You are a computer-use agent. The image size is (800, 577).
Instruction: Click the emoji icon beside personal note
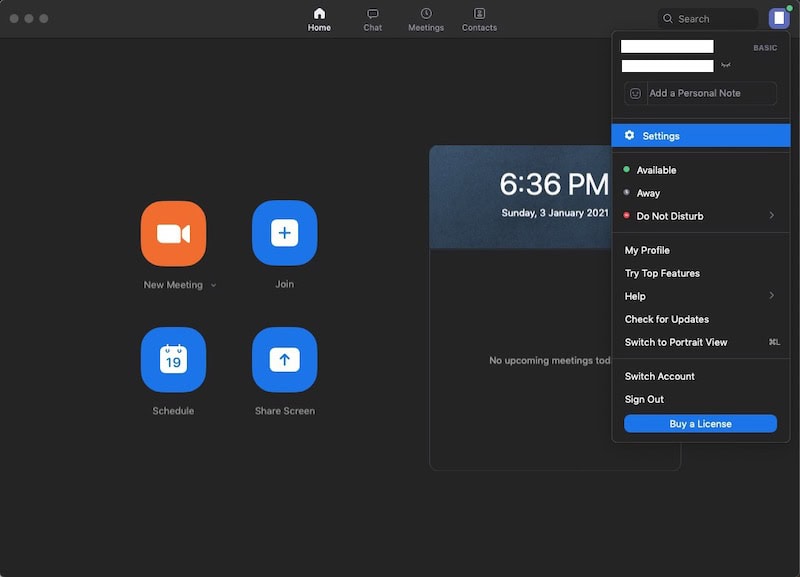pyautogui.click(x=635, y=93)
